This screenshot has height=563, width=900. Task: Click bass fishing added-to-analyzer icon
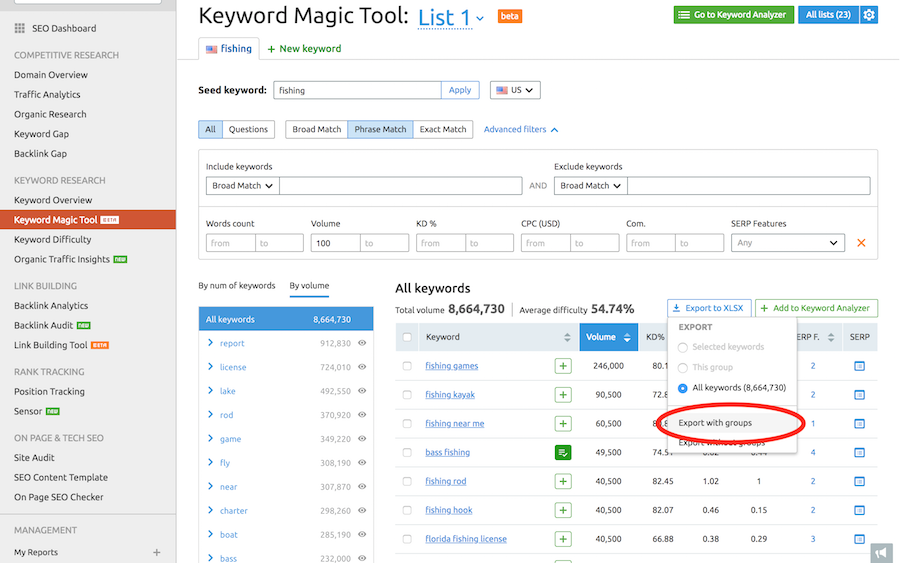click(x=562, y=452)
